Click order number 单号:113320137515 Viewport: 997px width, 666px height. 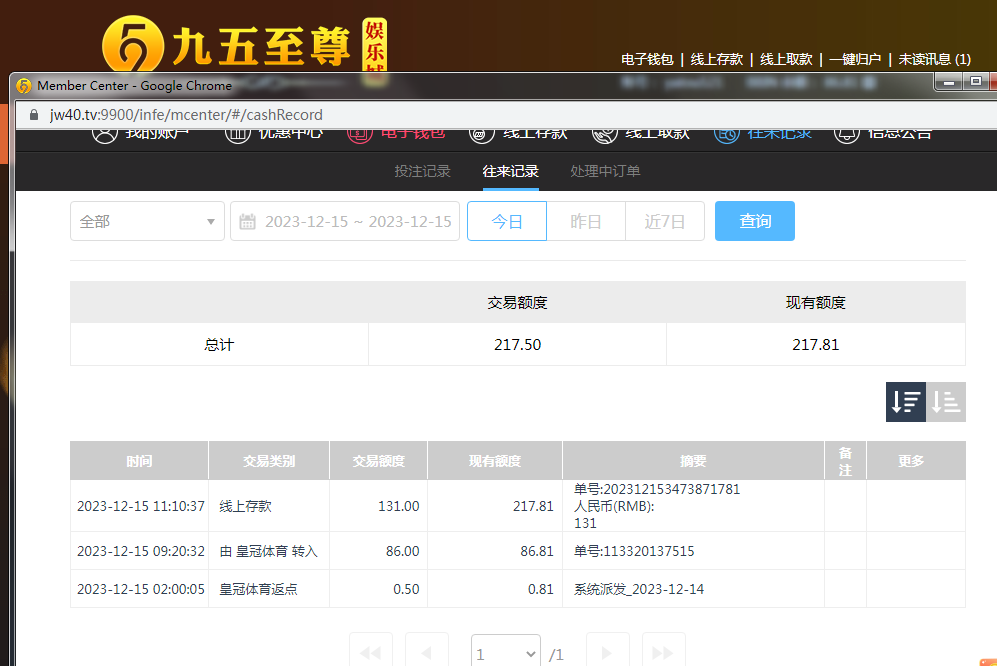[634, 551]
